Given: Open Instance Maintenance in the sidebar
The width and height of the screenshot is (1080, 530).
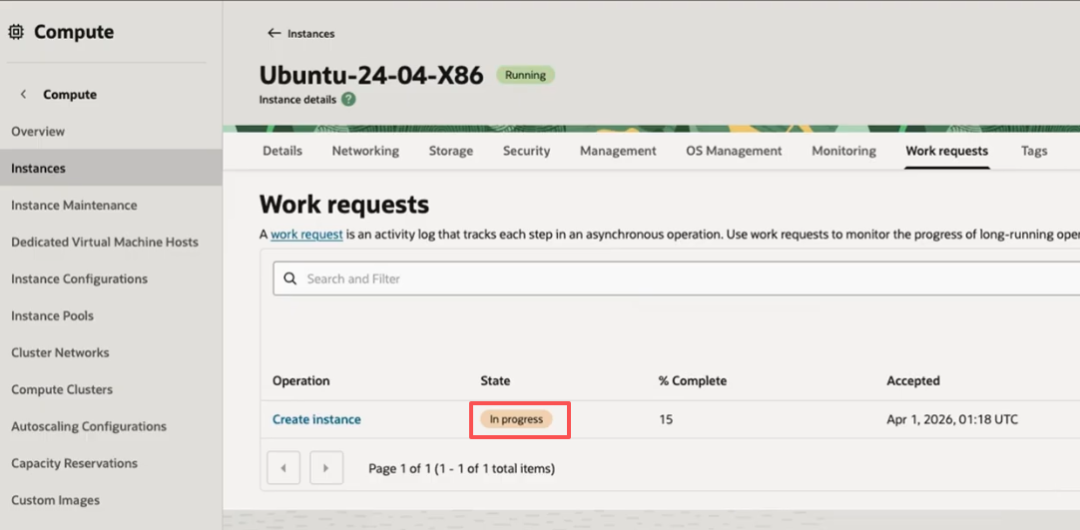Looking at the screenshot, I should [x=74, y=205].
